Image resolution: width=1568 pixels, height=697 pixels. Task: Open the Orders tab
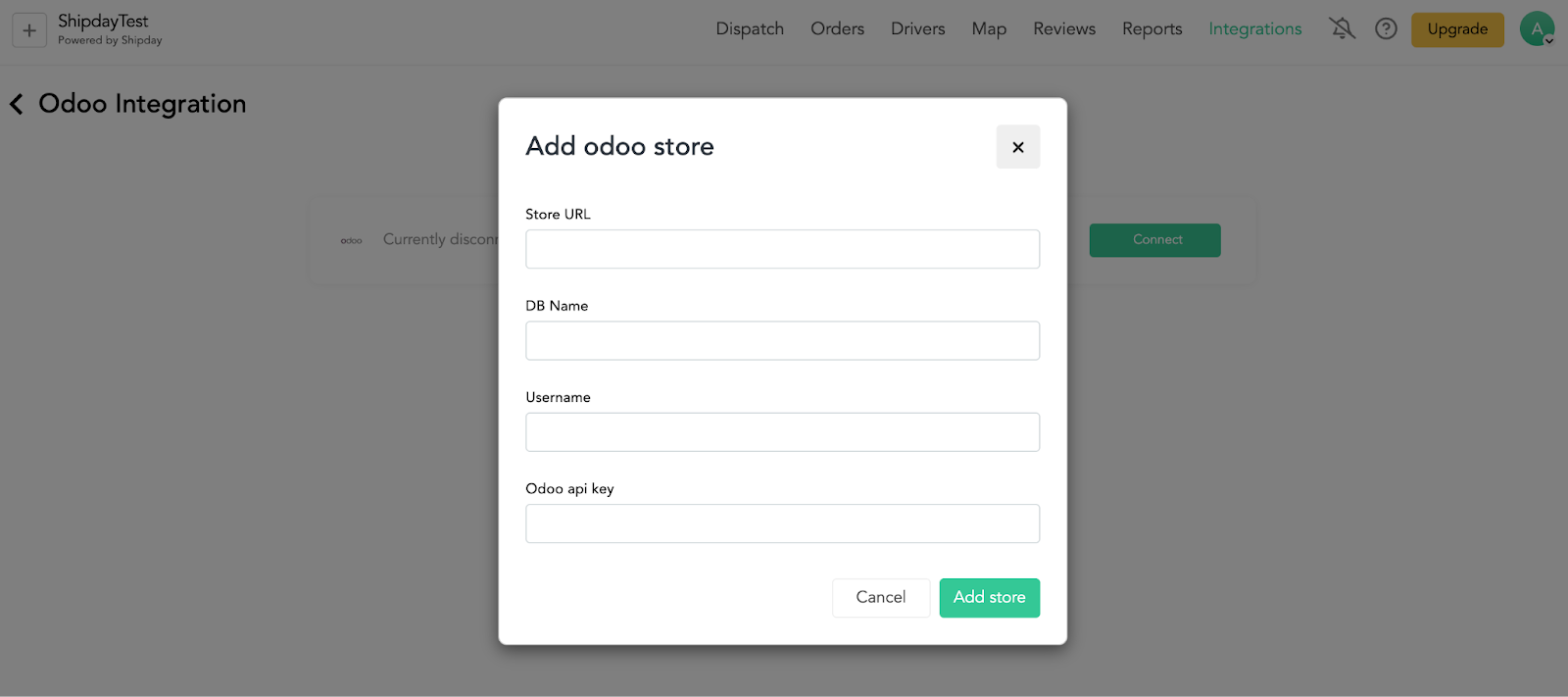tap(837, 29)
